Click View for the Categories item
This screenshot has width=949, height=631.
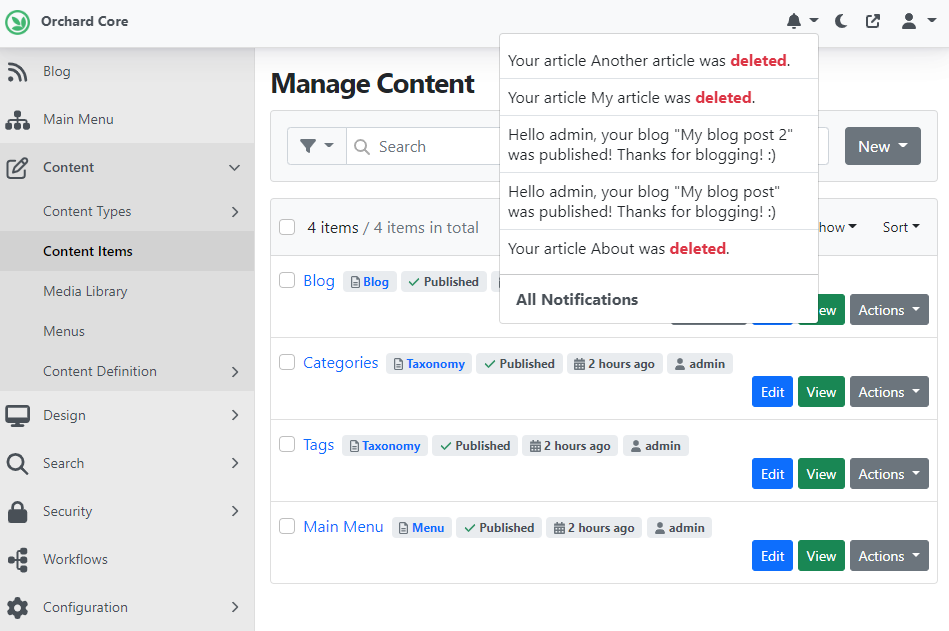821,392
